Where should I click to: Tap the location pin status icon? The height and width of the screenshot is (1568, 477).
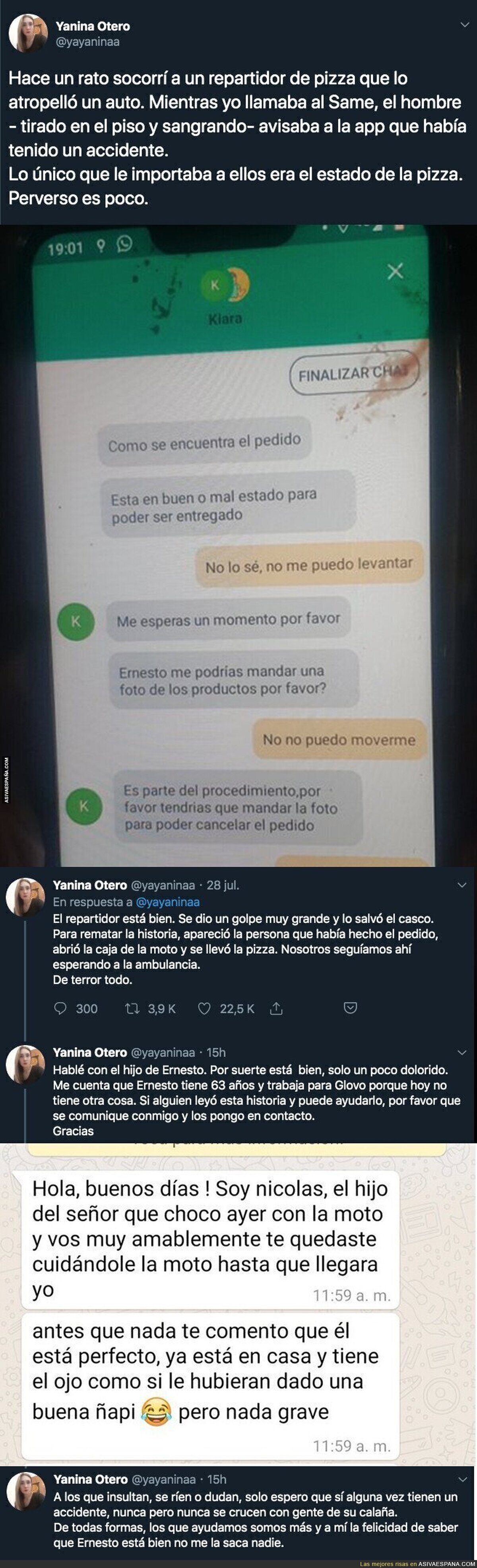(x=101, y=246)
